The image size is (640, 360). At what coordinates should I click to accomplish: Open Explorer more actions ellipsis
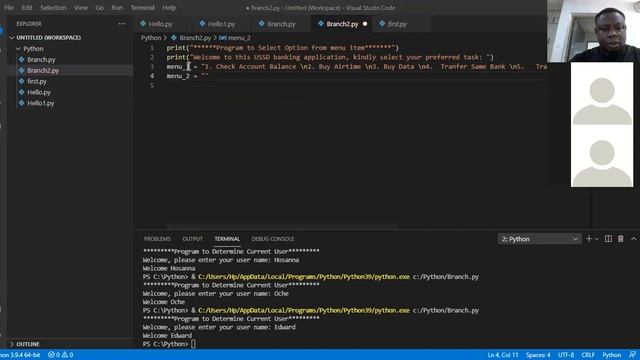point(122,24)
